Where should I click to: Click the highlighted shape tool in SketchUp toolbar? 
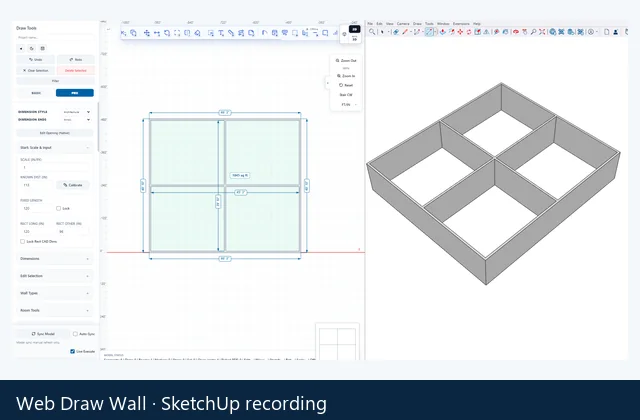pyautogui.click(x=429, y=32)
